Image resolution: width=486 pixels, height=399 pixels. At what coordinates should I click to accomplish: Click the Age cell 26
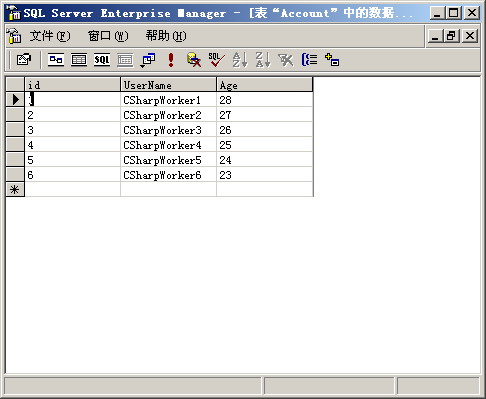(265, 130)
